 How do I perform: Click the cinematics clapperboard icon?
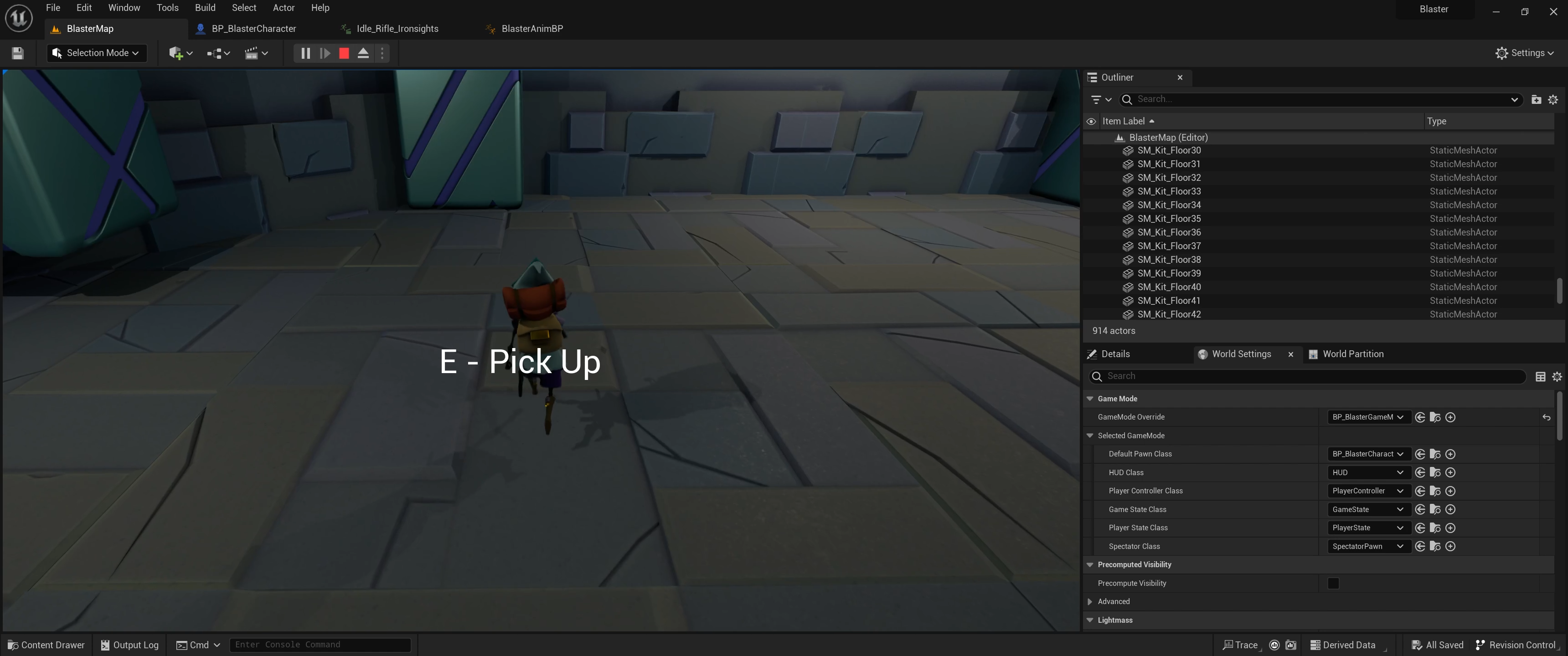click(x=256, y=54)
